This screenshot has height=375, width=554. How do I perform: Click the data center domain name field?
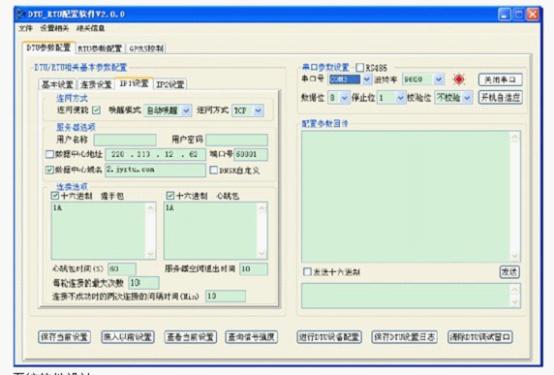click(x=155, y=170)
